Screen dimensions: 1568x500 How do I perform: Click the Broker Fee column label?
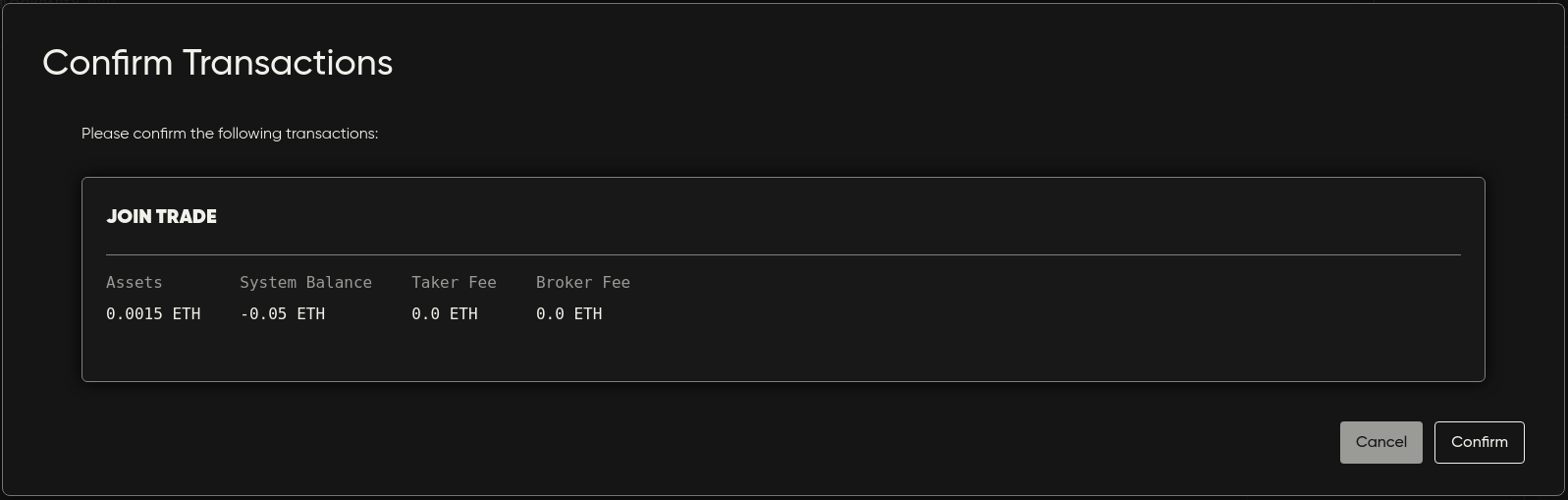pyautogui.click(x=582, y=283)
